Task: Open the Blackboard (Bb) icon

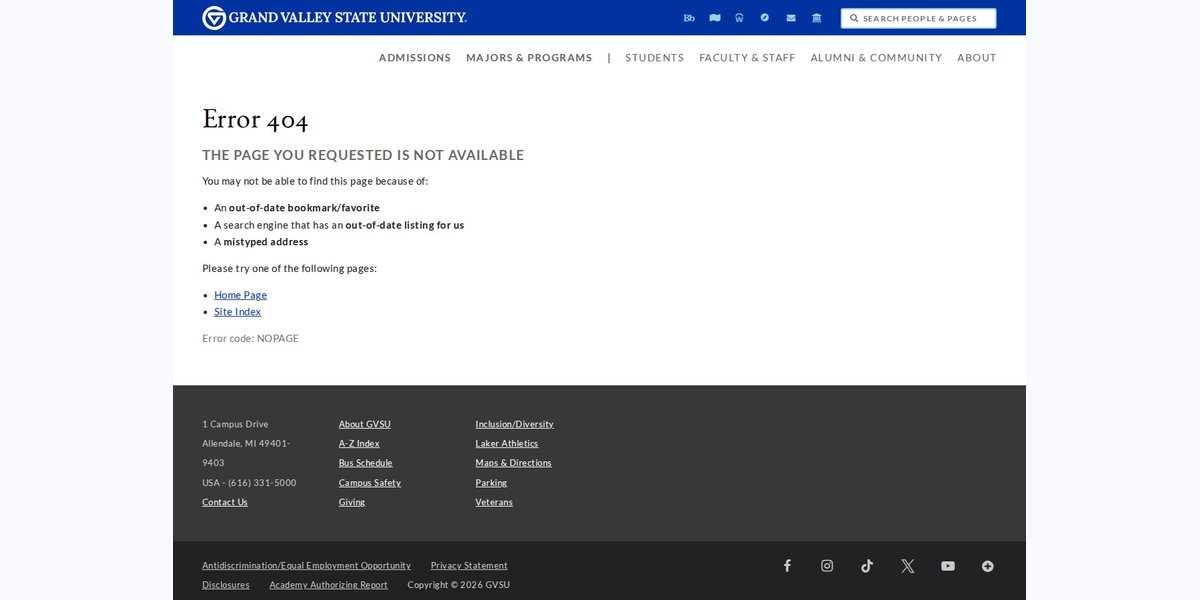Action: [x=689, y=18]
